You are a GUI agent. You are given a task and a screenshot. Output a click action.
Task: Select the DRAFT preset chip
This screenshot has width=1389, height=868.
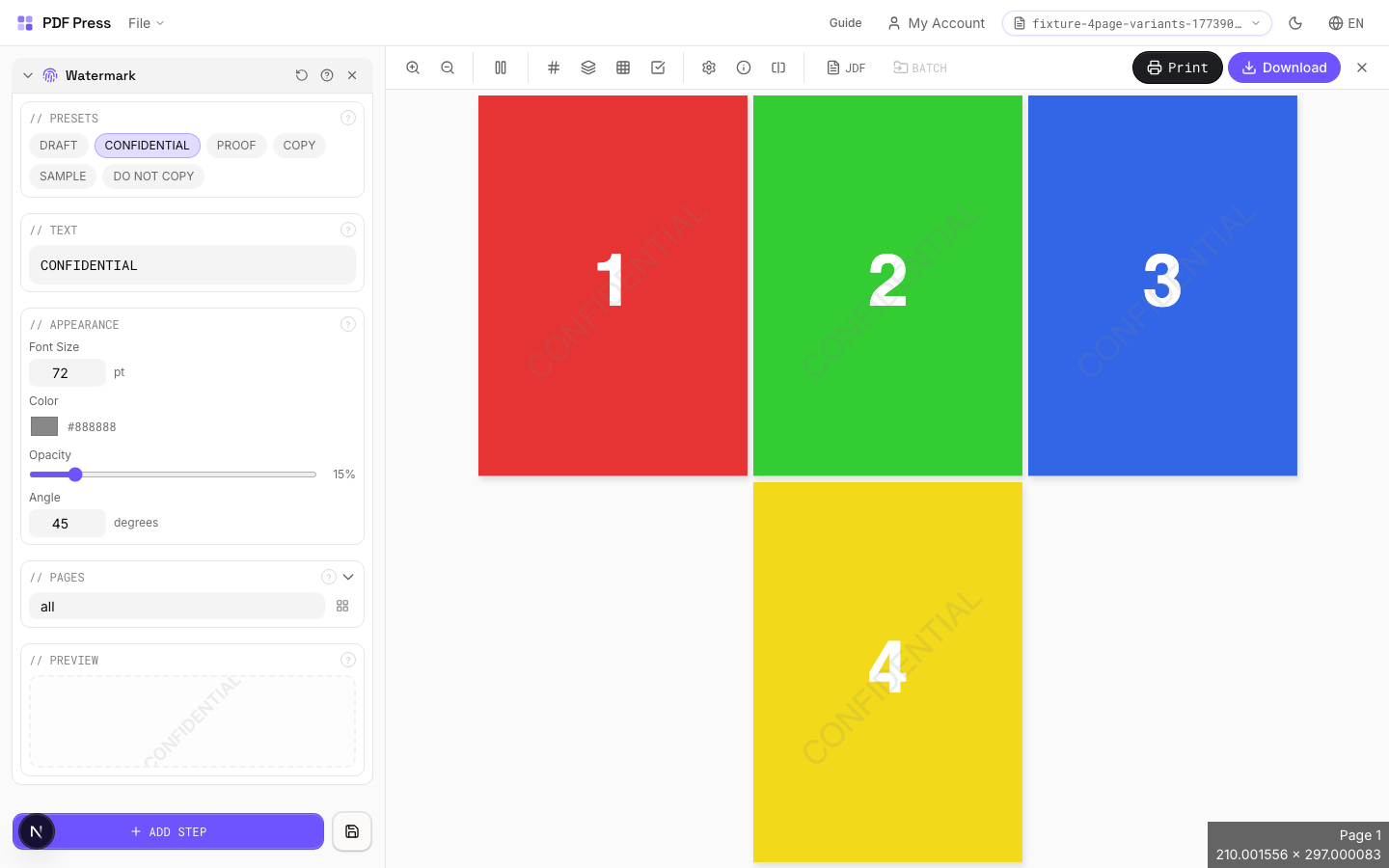pos(59,146)
